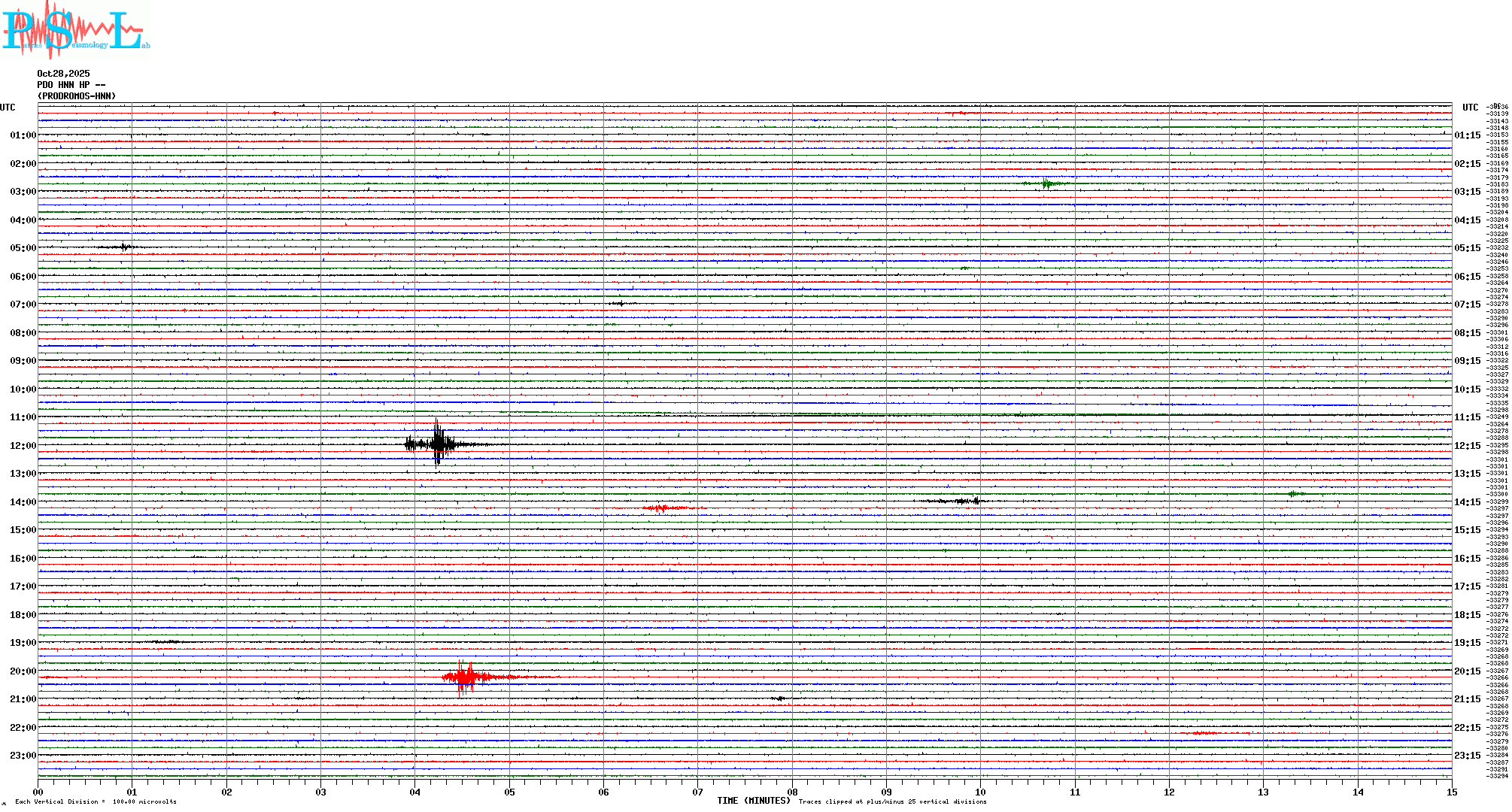Click the large red seismic event near 20:00
The height and width of the screenshot is (812, 1512).
466,677
